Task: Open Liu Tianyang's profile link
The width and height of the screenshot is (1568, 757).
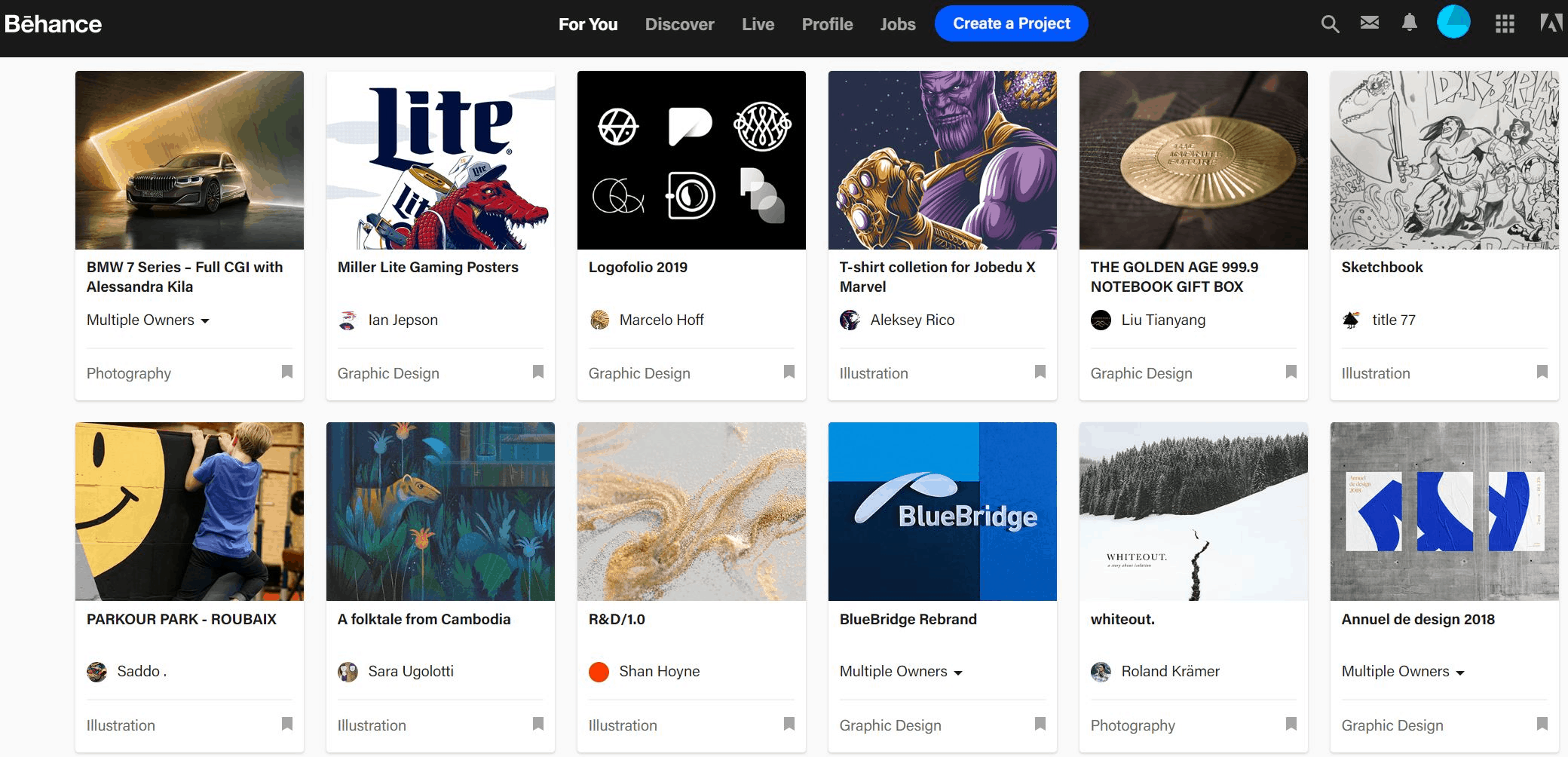Action: pyautogui.click(x=1163, y=320)
